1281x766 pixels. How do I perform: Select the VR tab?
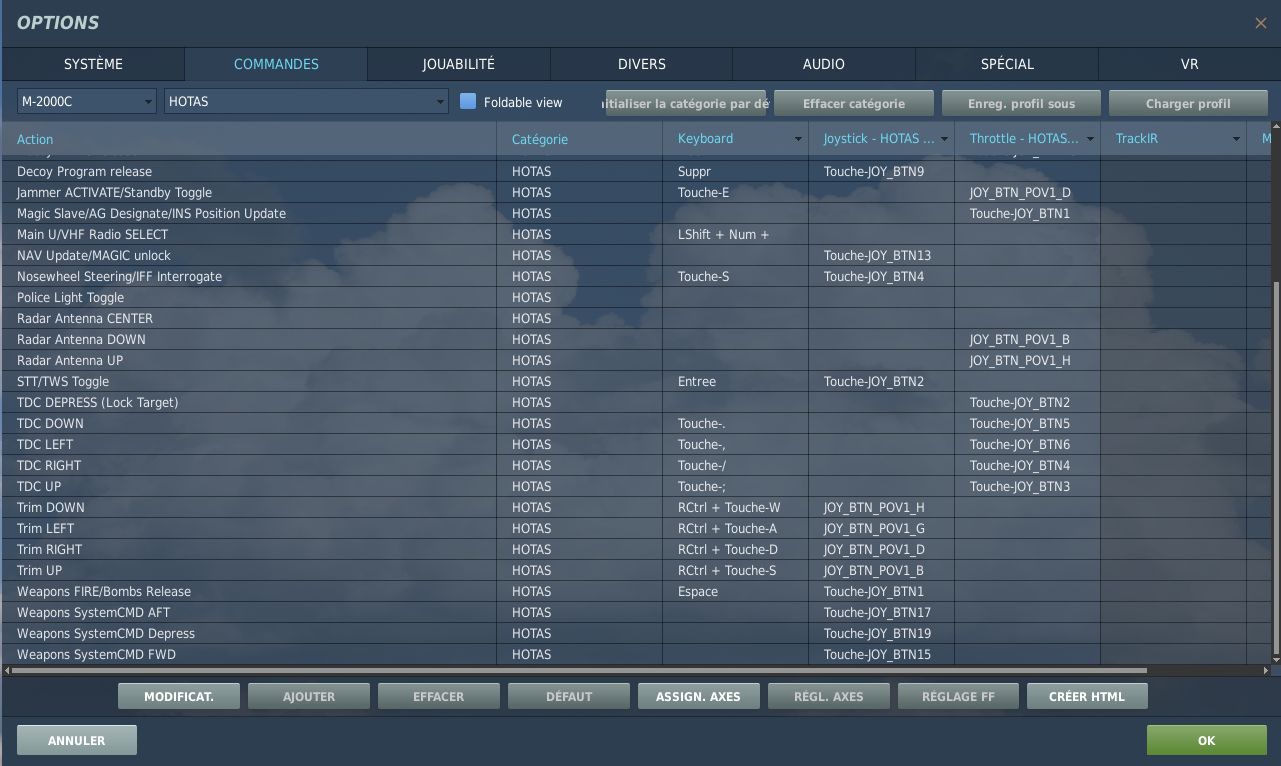1189,64
